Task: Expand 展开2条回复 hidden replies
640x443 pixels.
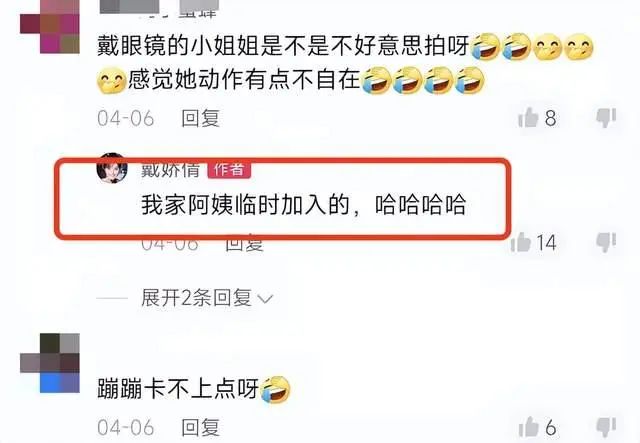Action: (196, 298)
